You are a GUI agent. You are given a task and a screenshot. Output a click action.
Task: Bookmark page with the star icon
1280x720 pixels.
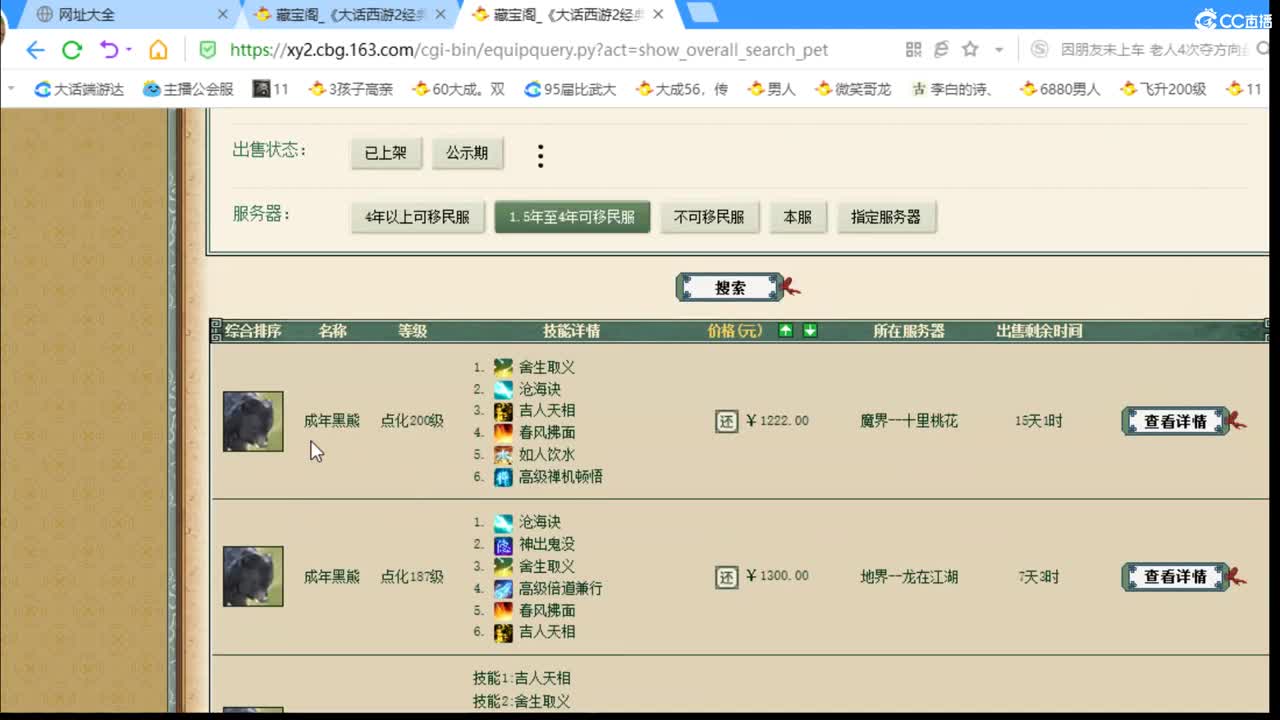[969, 50]
